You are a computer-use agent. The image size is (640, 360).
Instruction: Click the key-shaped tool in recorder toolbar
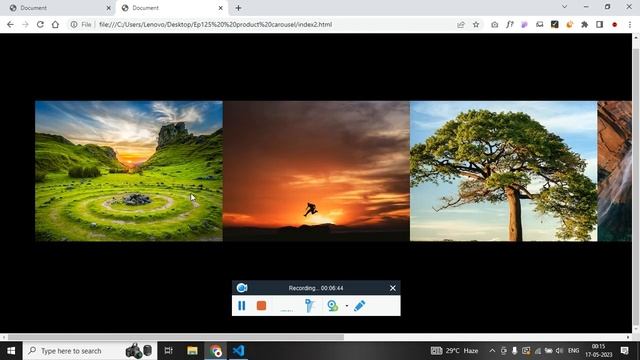click(x=309, y=306)
